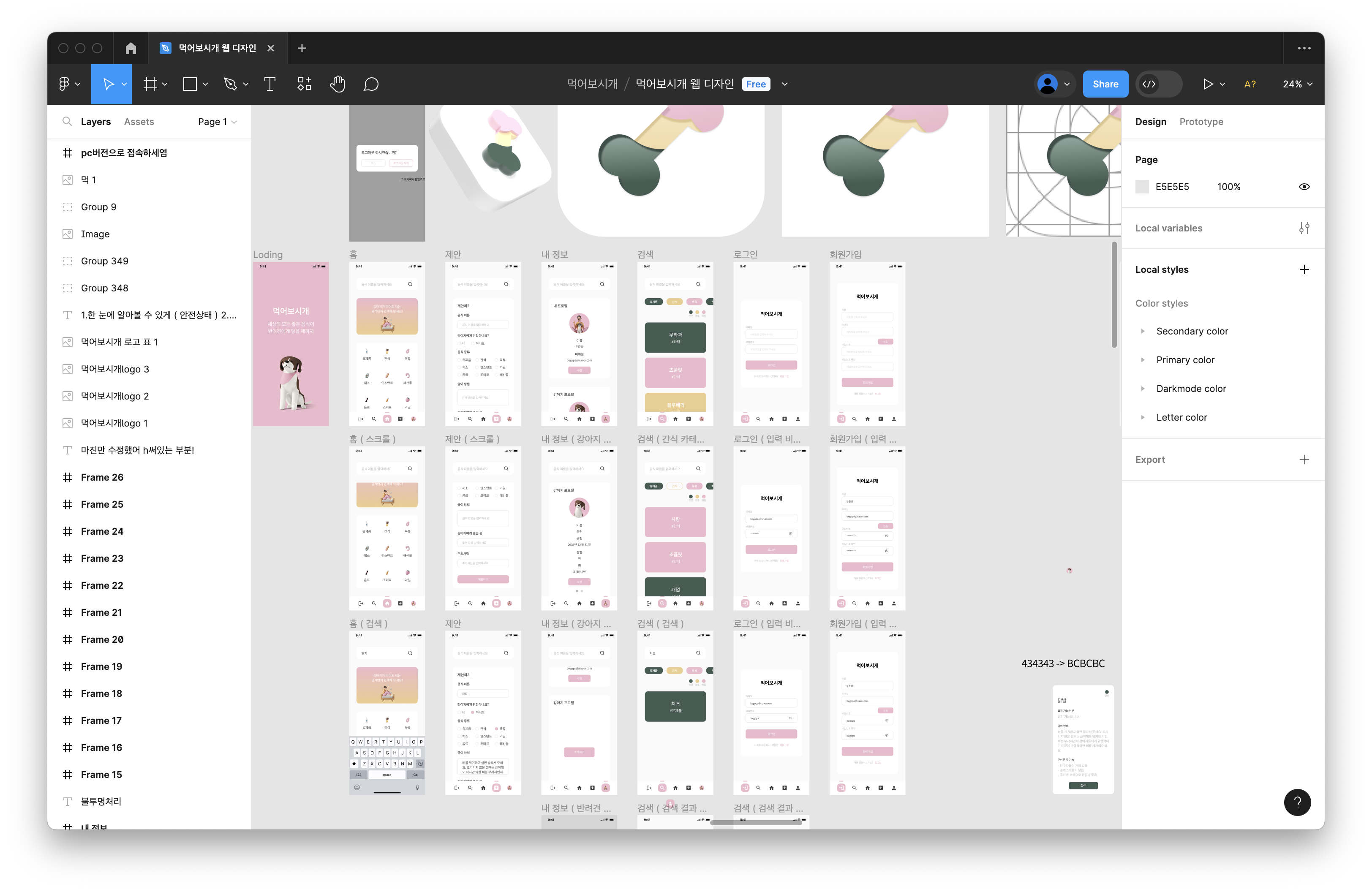Select the Hand tool

tap(337, 84)
